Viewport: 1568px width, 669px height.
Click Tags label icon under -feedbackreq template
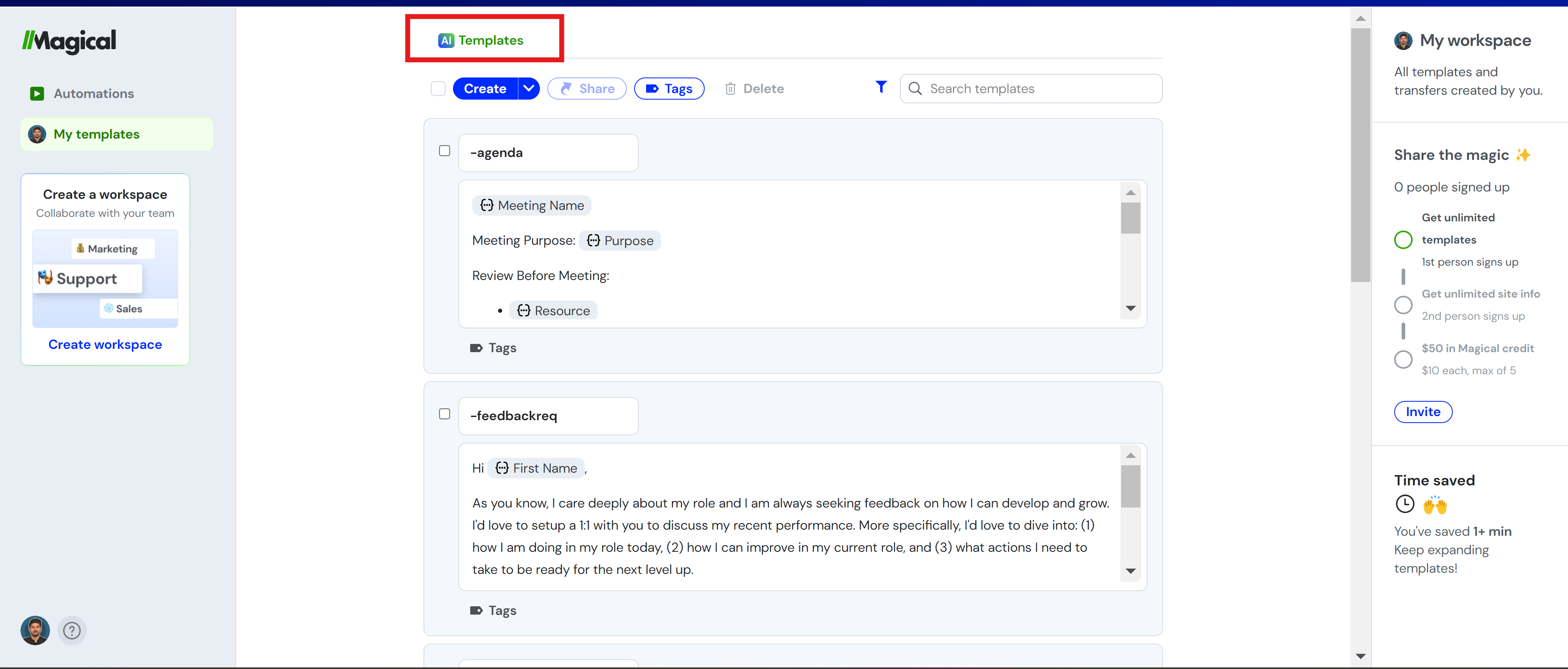click(476, 610)
